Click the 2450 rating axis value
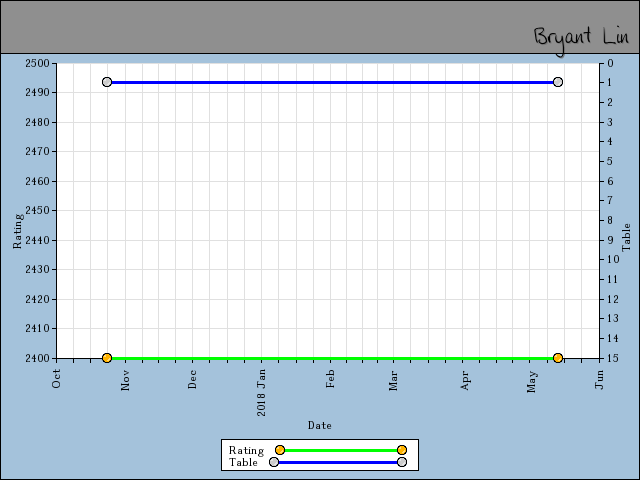 [37, 211]
